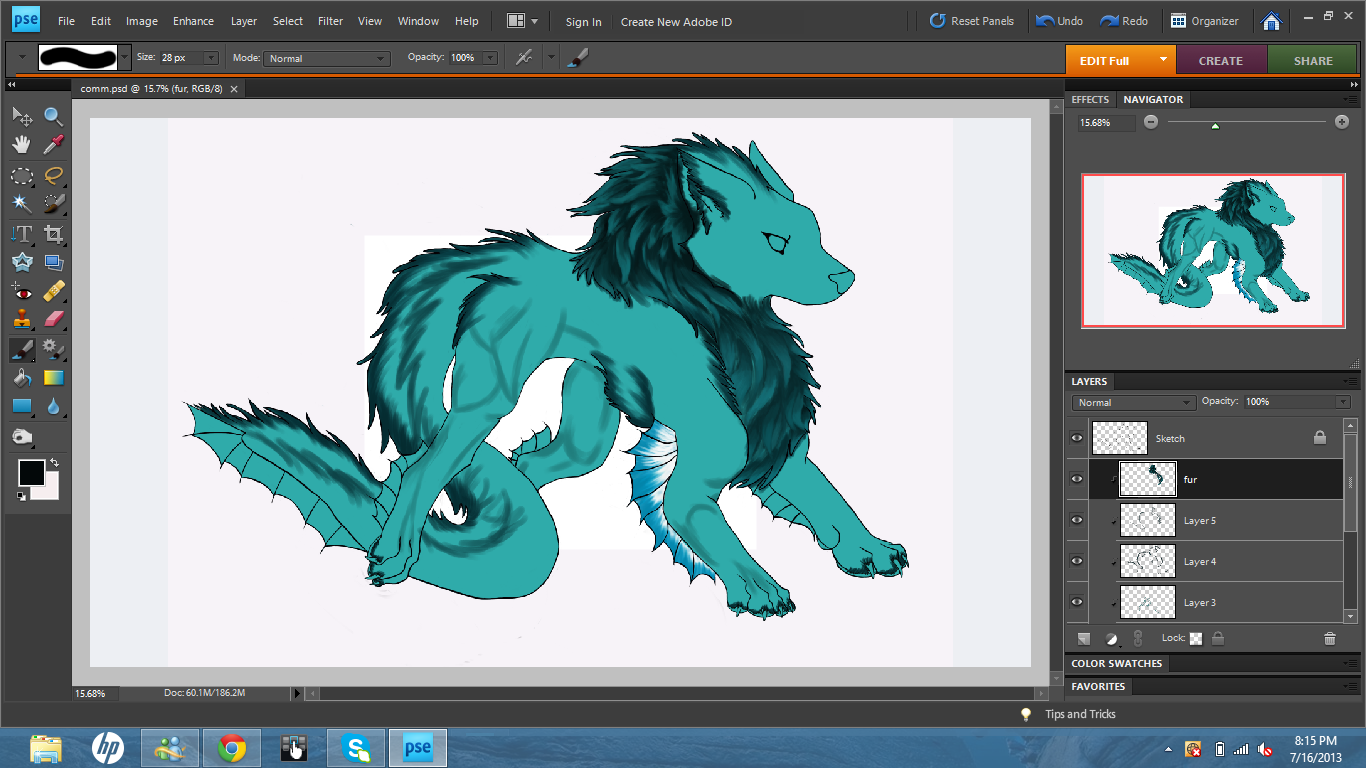Expand the layer blend mode dropdown

pos(1133,402)
